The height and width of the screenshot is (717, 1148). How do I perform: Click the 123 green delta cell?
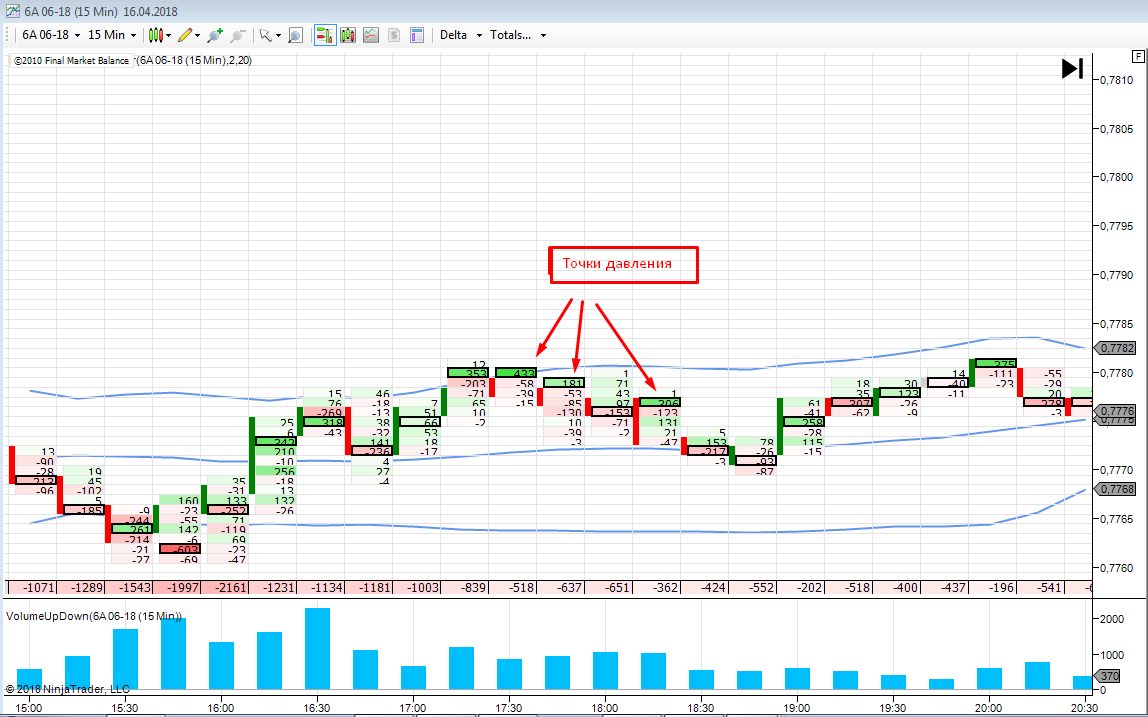coord(899,393)
